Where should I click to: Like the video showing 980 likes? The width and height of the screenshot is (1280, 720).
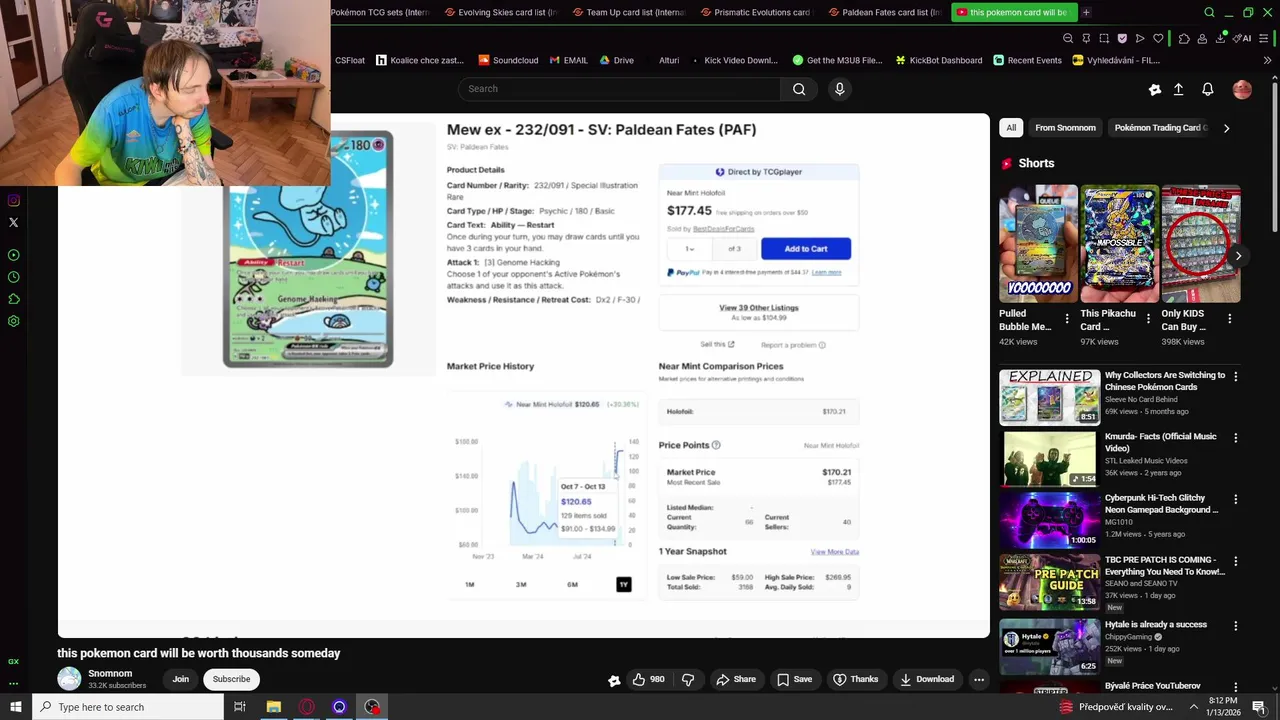648,679
